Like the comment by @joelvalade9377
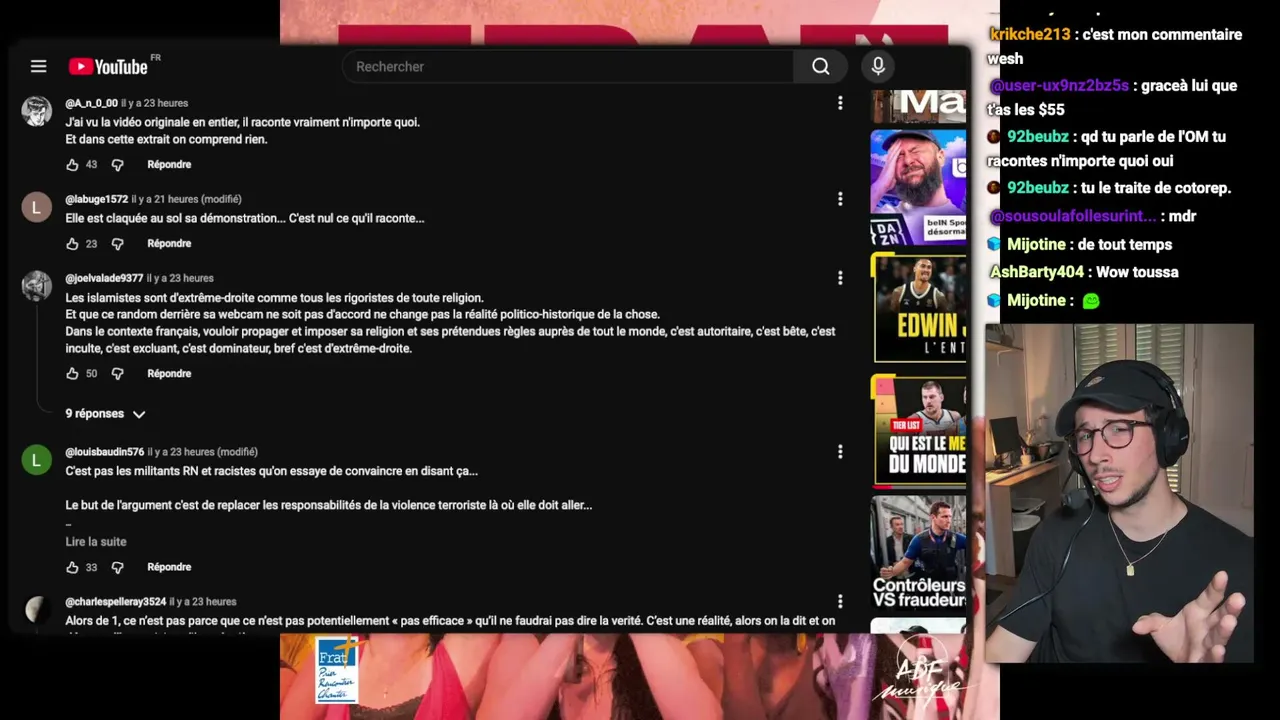The width and height of the screenshot is (1280, 720). pos(72,373)
